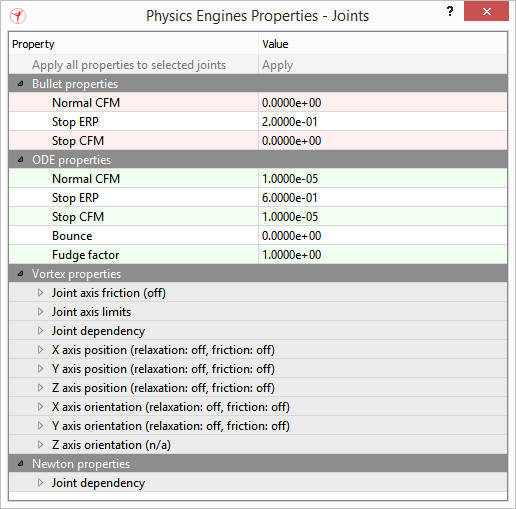516x509 pixels.
Task: Click the application logo icon in title bar
Action: tap(18, 16)
